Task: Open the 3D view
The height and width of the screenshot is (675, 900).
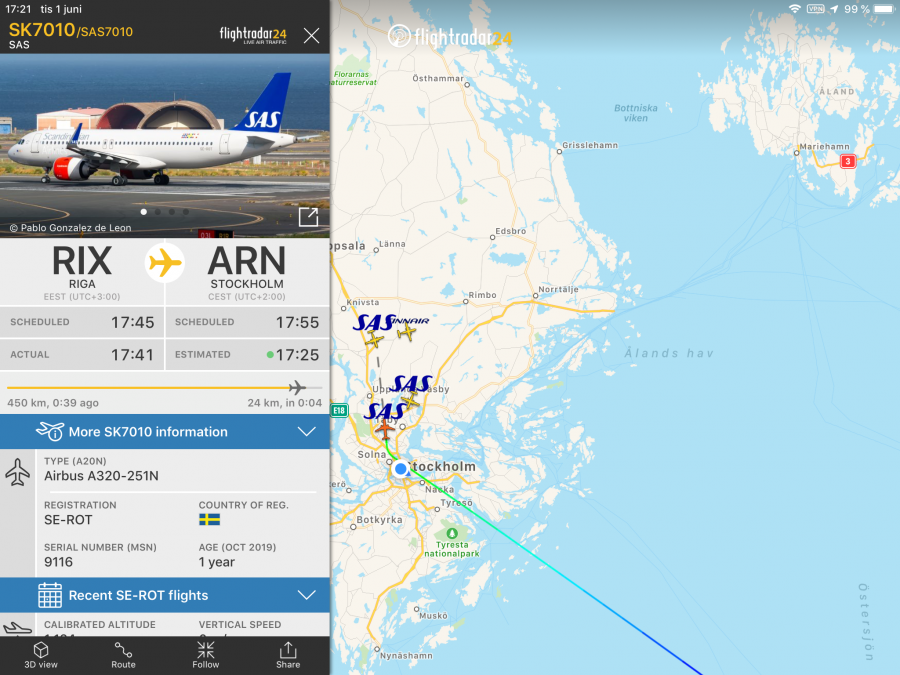Action: click(x=41, y=655)
